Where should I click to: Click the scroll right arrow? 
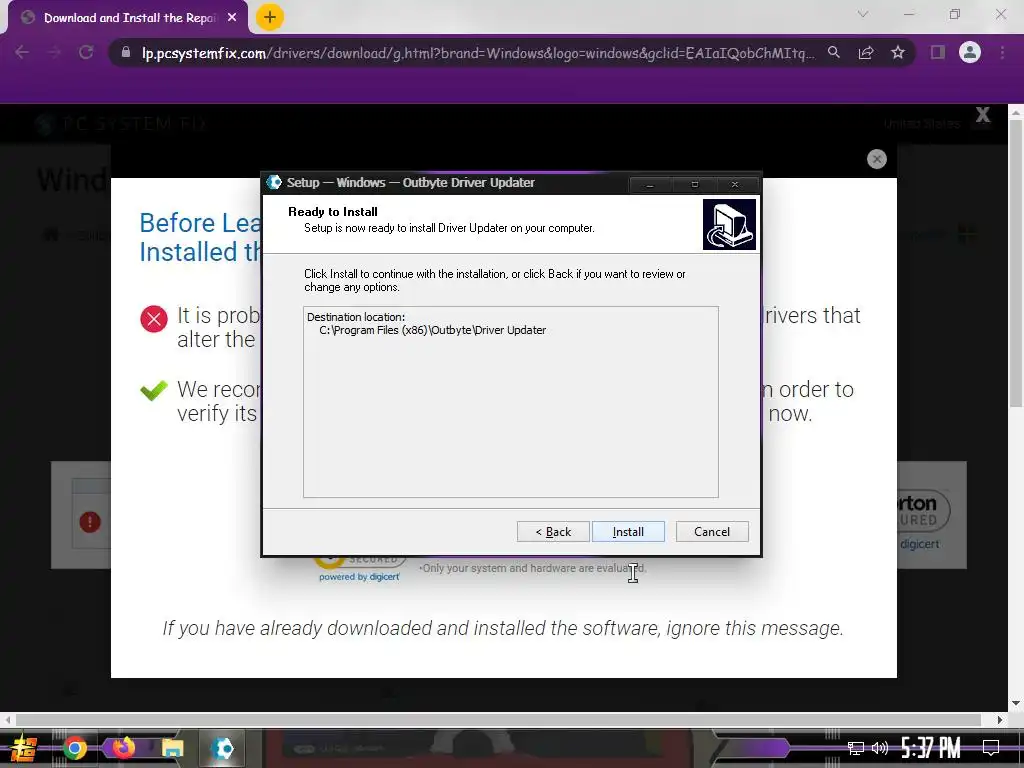point(1000,720)
